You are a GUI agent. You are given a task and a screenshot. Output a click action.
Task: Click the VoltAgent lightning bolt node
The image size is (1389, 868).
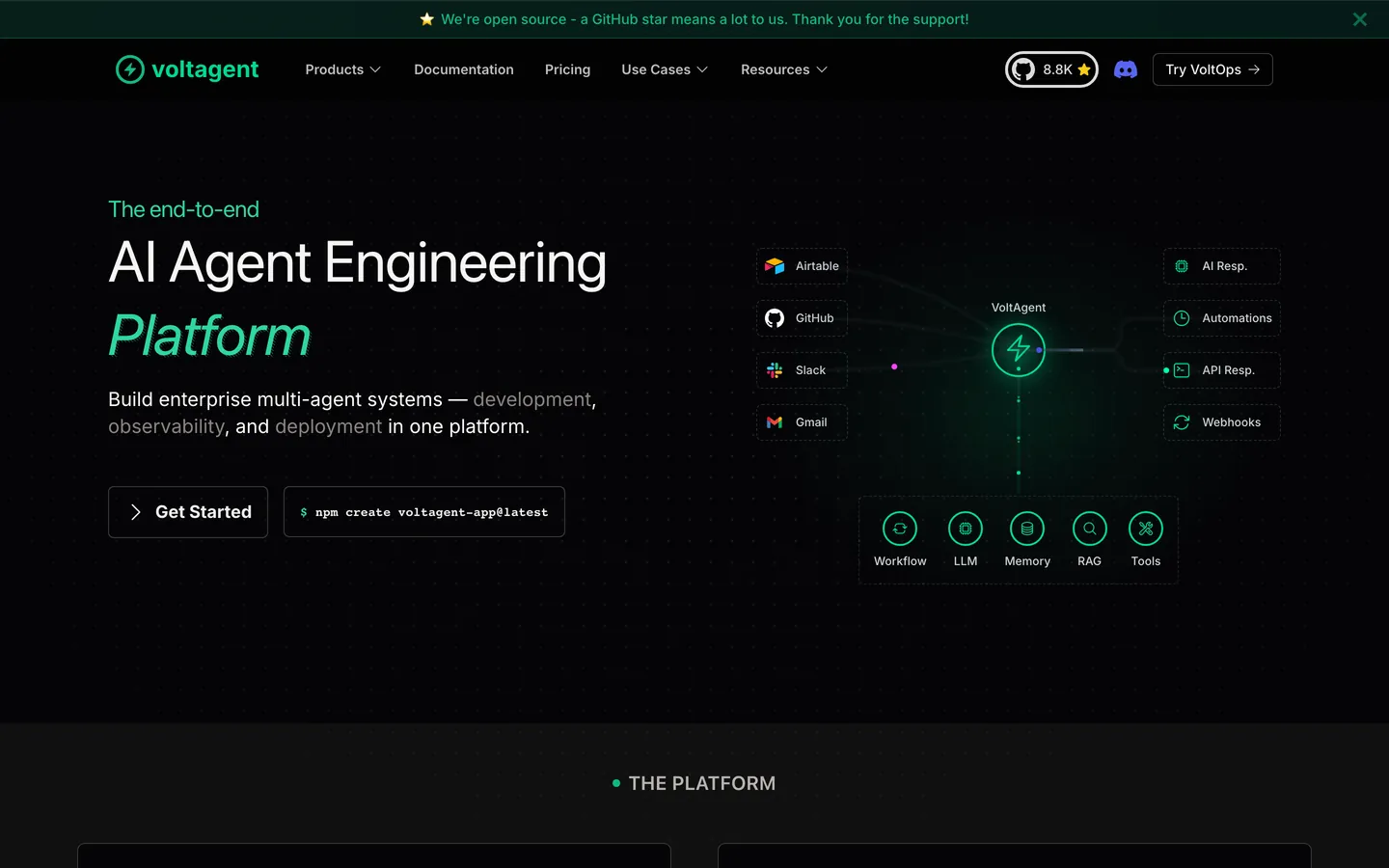click(x=1019, y=349)
